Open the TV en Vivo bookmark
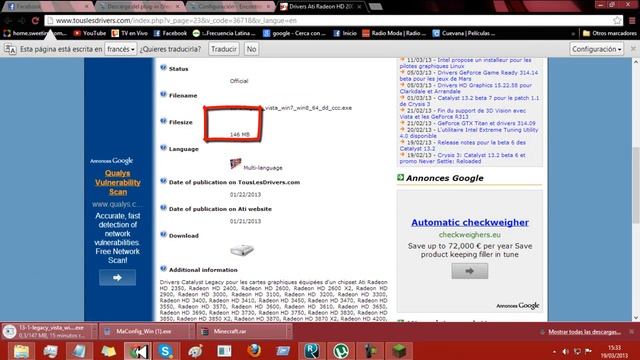The image size is (640, 360). [129, 33]
